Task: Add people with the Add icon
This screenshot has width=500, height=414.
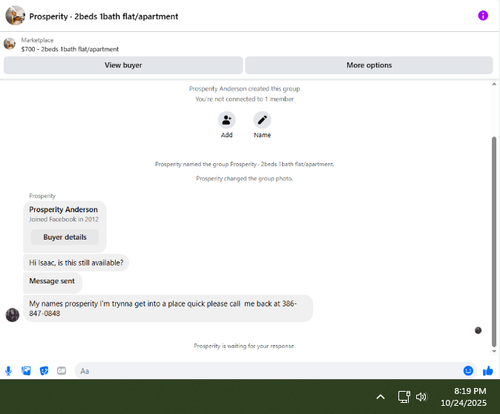Action: tap(227, 120)
